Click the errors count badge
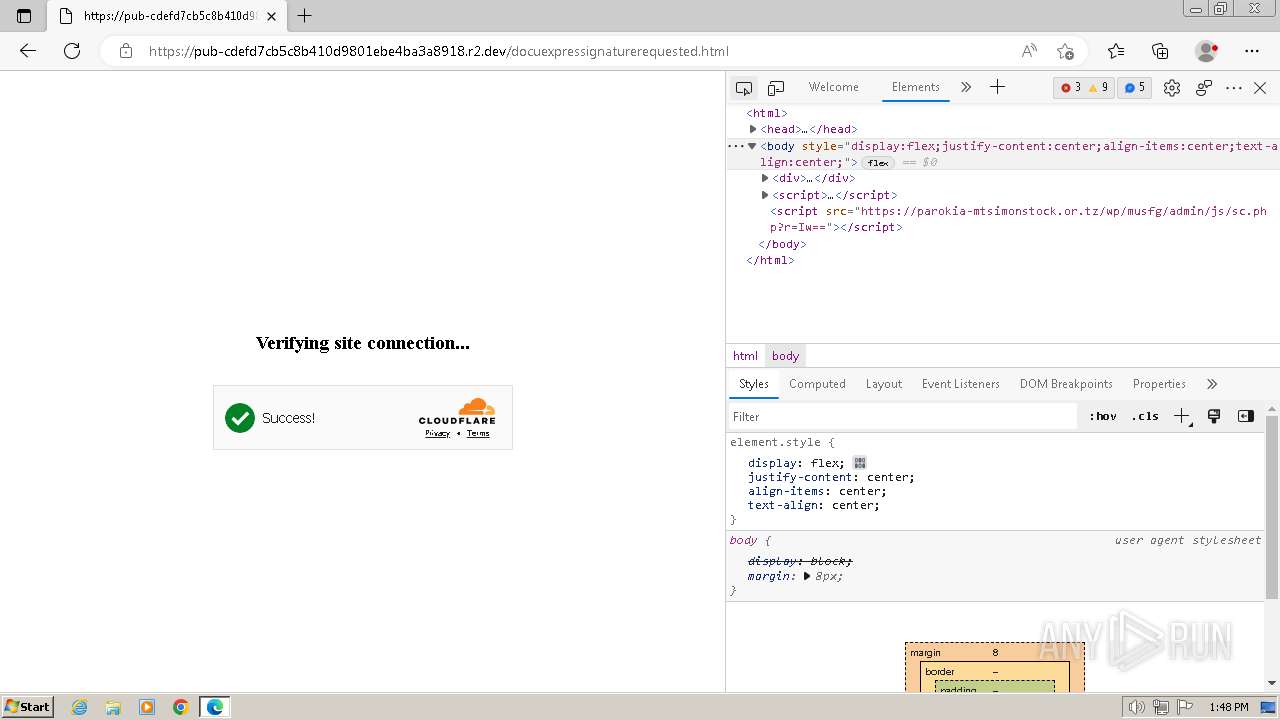The image size is (1280, 720). 1070,88
